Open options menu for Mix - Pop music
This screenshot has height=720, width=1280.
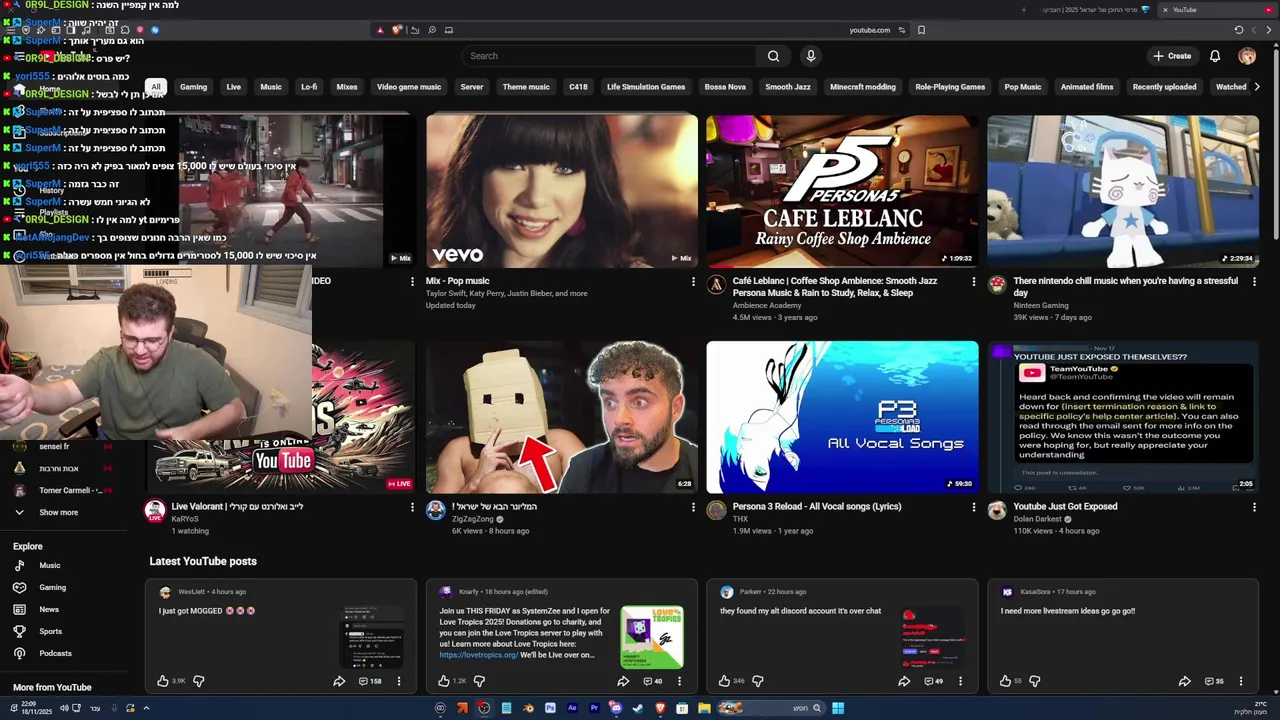693,282
